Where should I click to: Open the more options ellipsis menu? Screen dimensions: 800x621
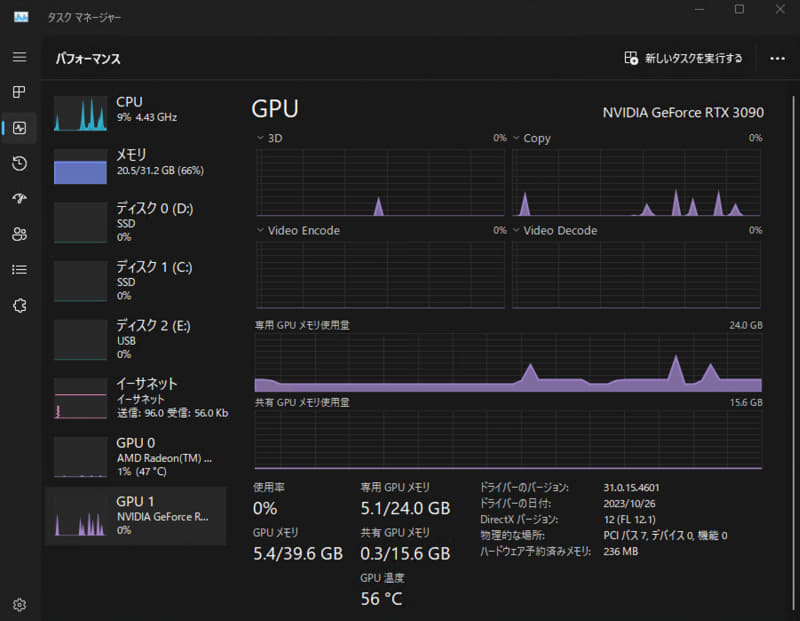click(x=777, y=59)
